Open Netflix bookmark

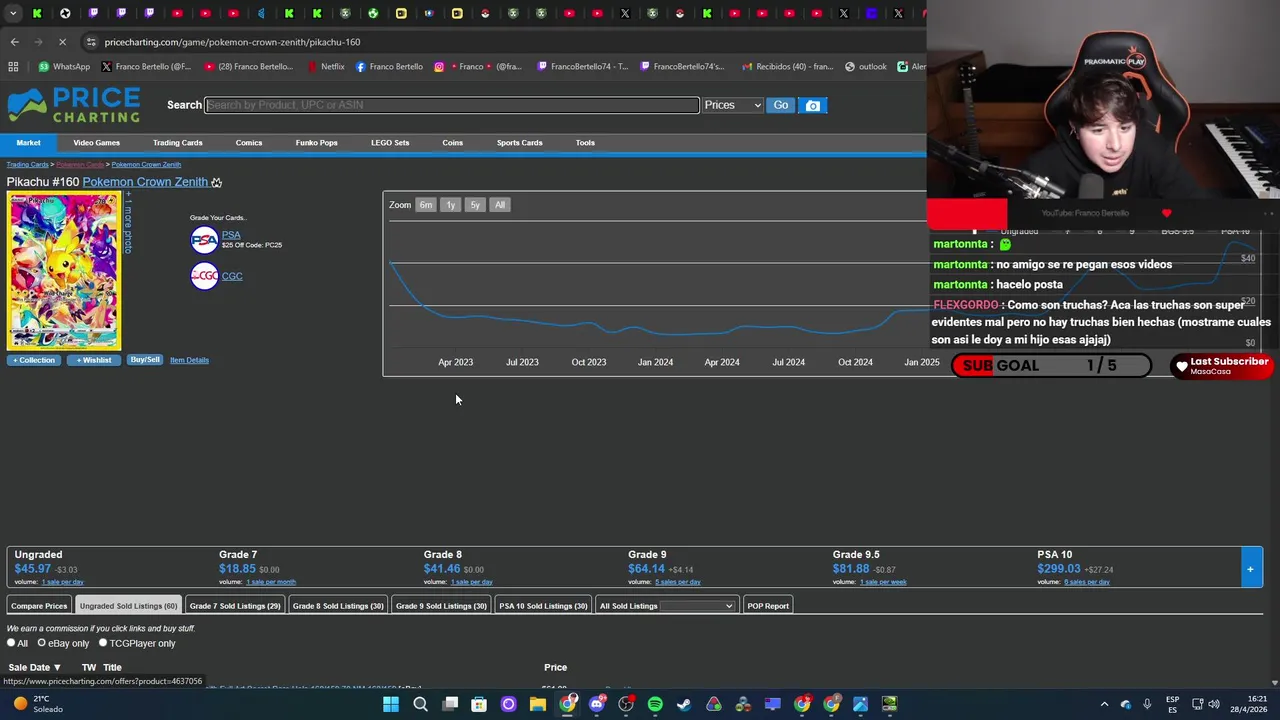(x=326, y=67)
